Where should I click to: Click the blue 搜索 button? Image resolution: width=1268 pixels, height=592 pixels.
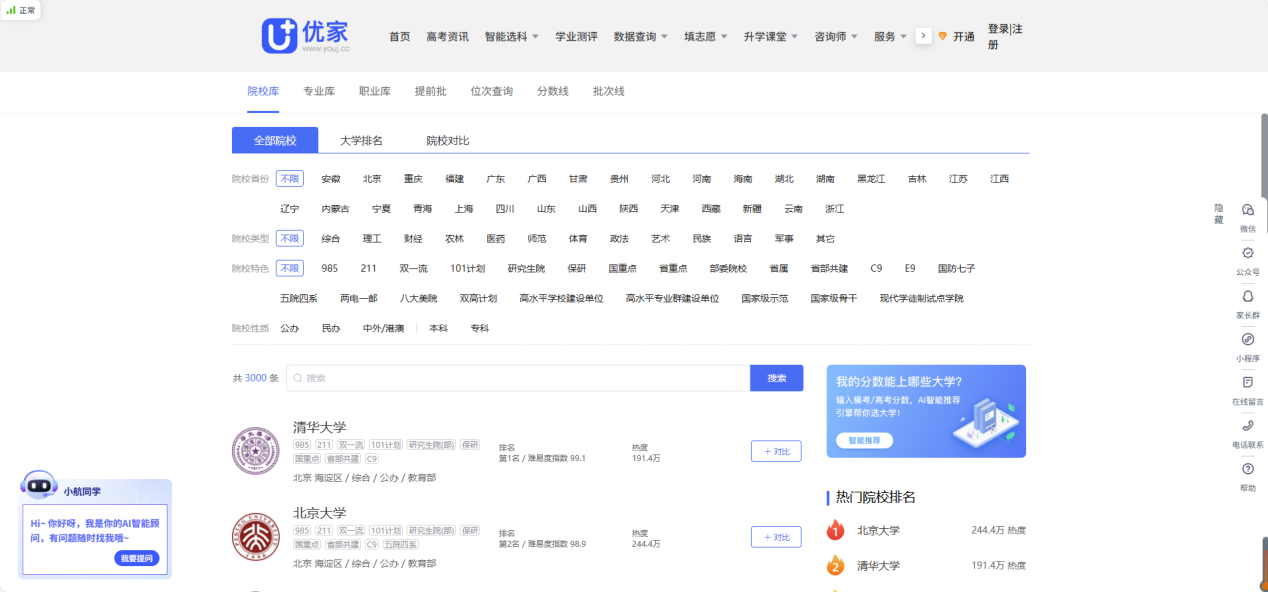tap(776, 378)
